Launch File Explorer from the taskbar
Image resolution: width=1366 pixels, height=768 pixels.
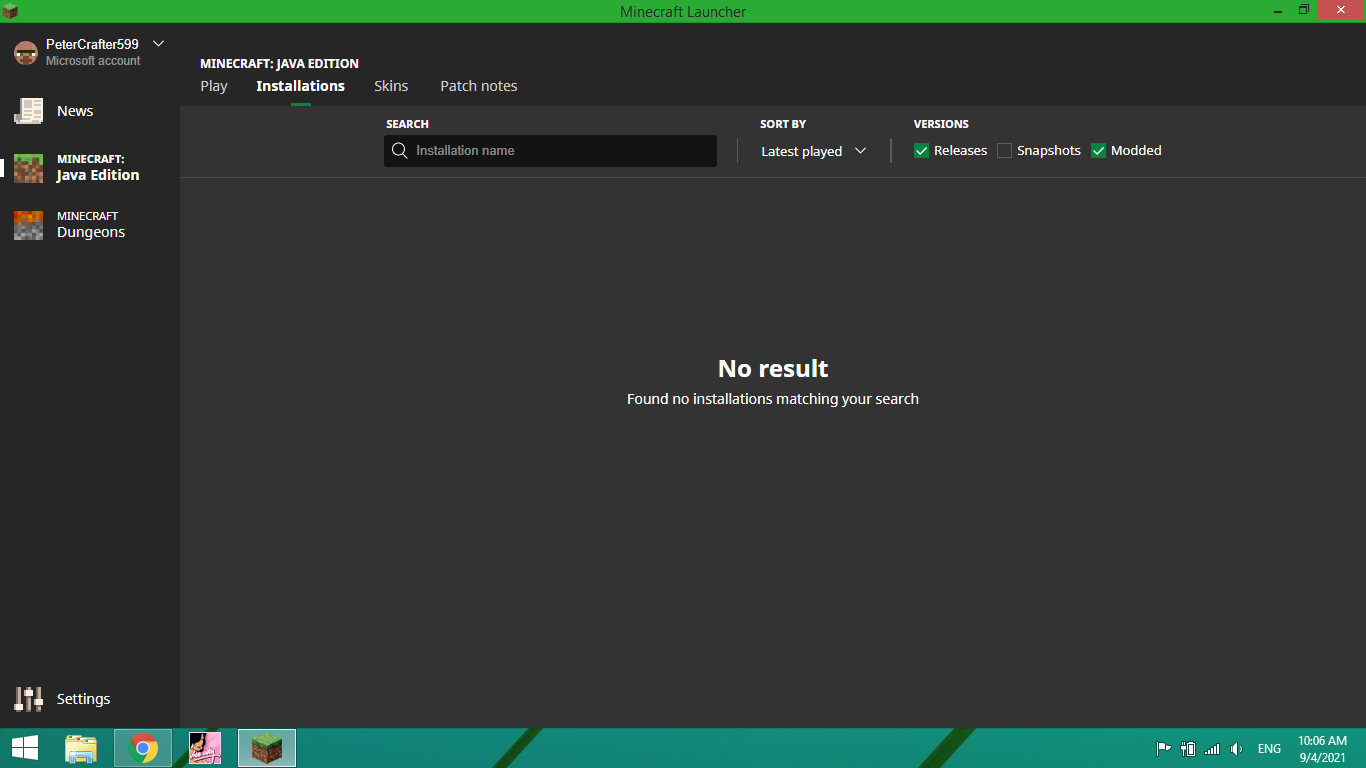pos(81,748)
